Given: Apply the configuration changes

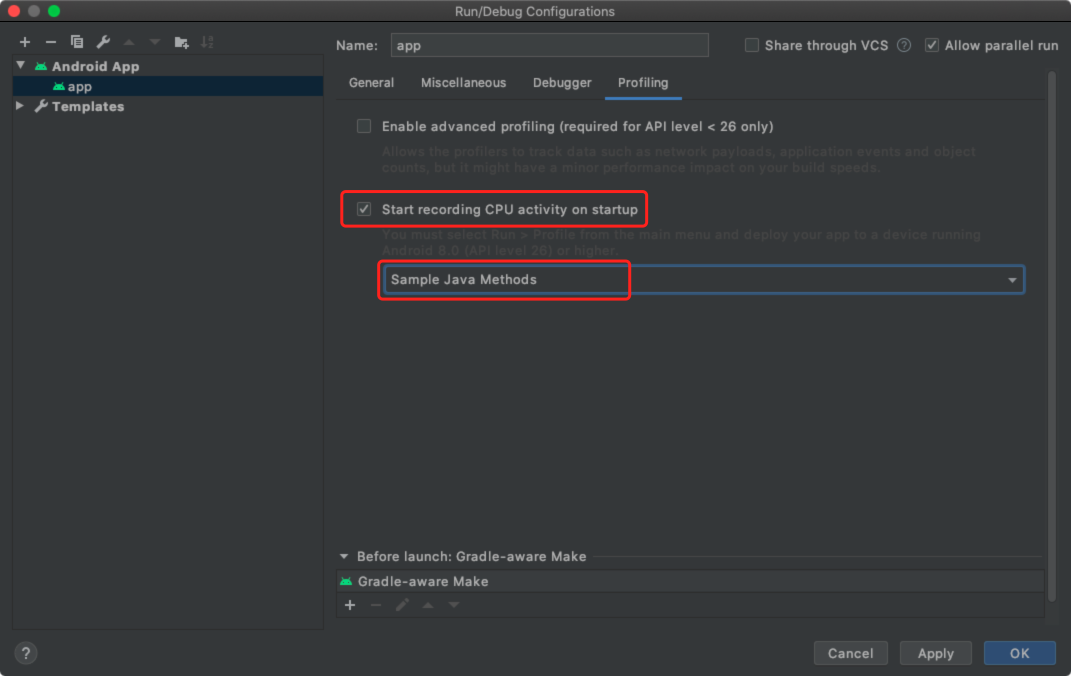Looking at the screenshot, I should (935, 653).
